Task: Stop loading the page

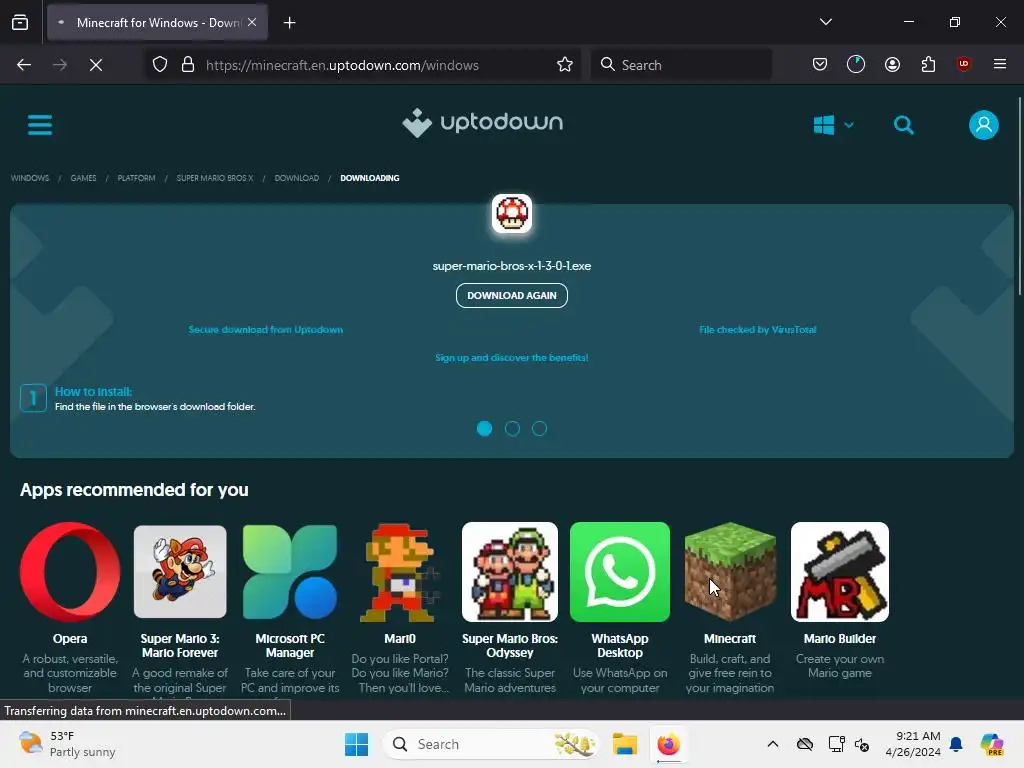Action: [x=96, y=65]
